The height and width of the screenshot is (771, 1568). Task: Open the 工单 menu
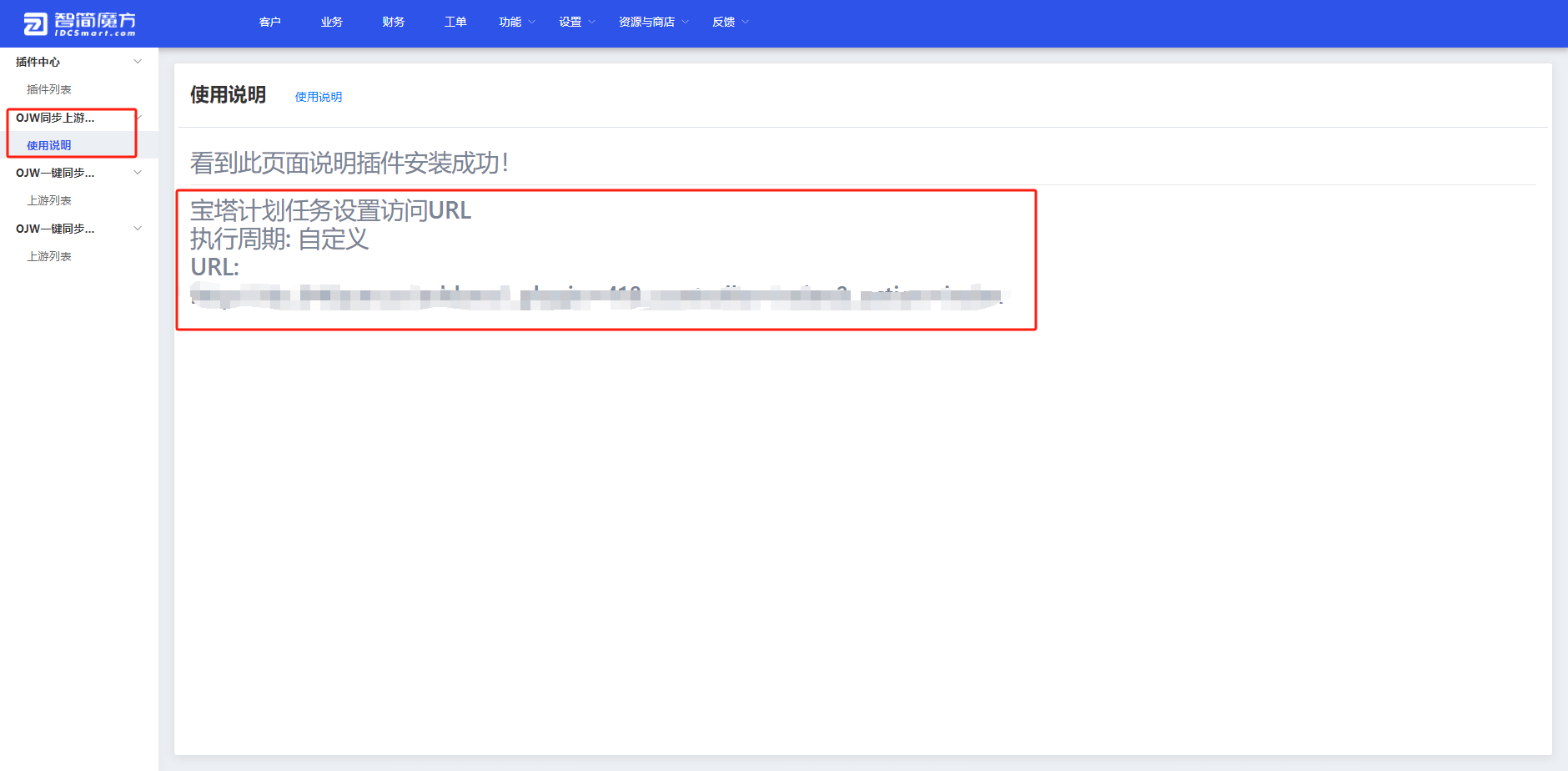(455, 23)
